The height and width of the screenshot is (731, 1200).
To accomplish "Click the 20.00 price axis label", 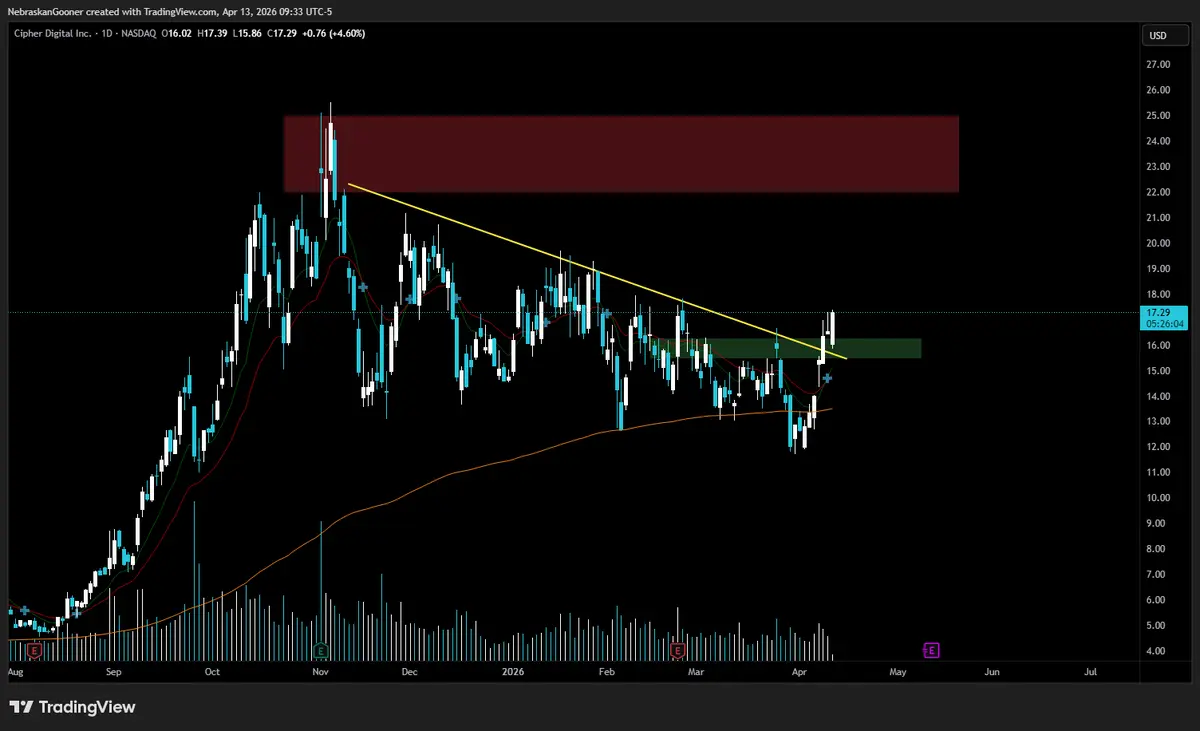I will [x=1158, y=243].
